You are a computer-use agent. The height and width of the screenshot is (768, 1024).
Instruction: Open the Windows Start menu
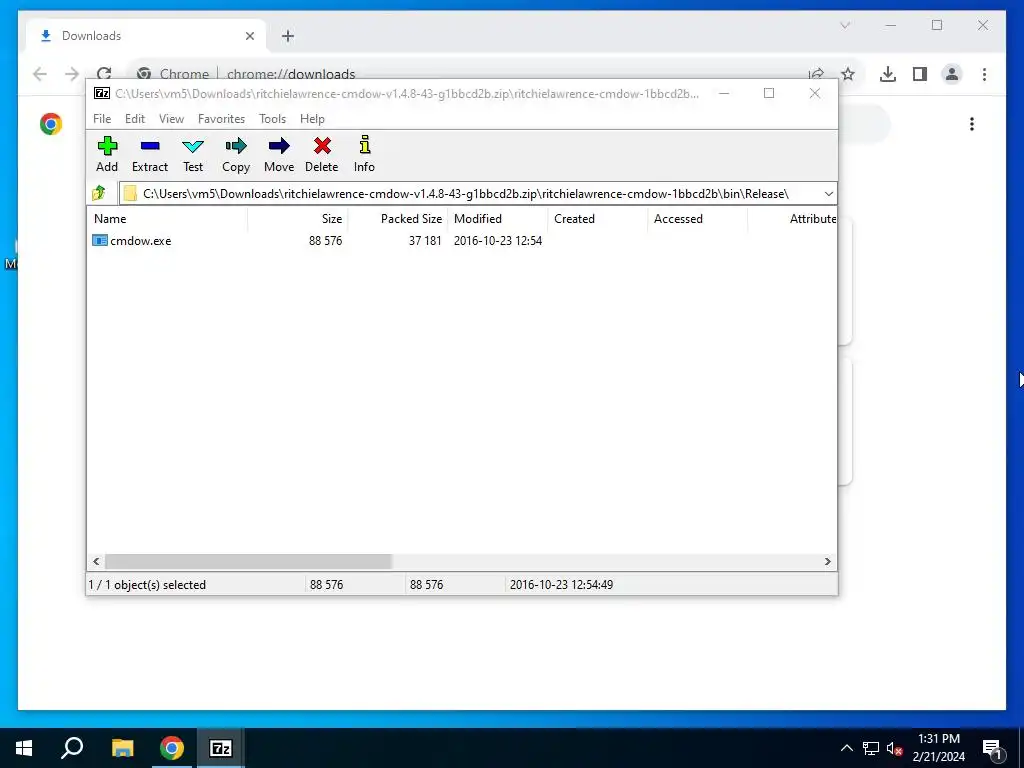point(24,748)
